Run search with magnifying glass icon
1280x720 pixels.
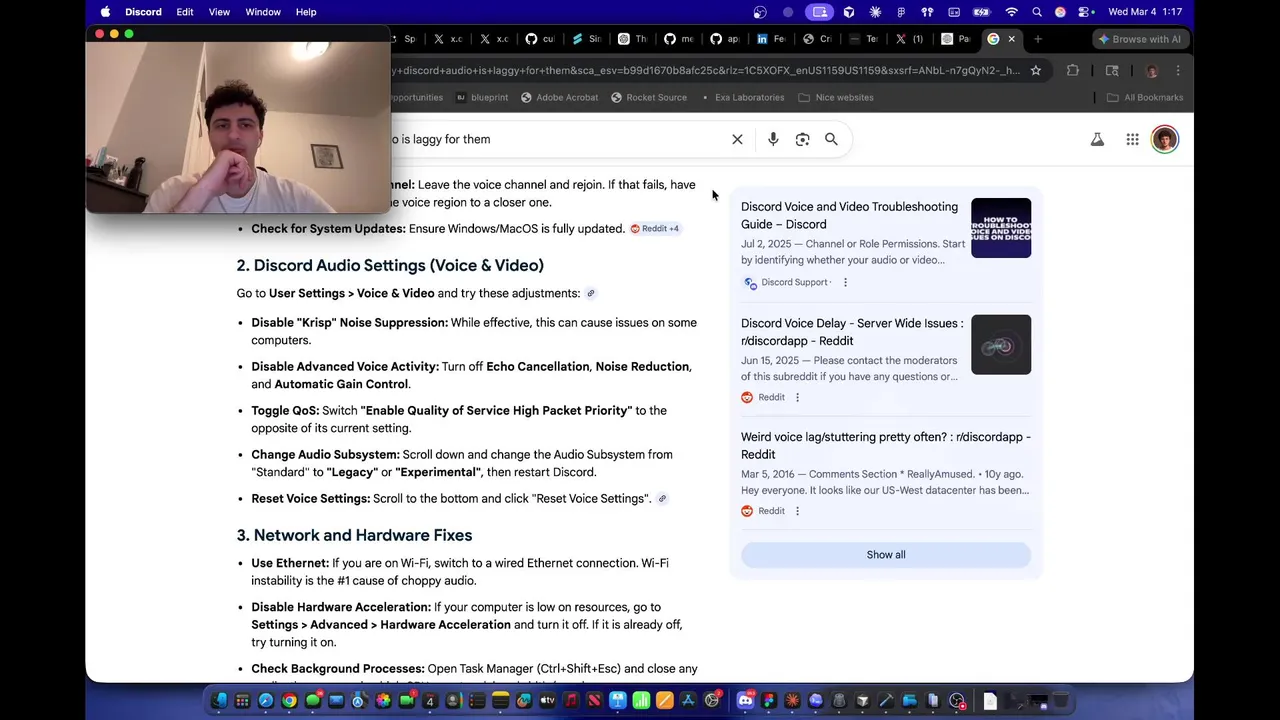(831, 140)
